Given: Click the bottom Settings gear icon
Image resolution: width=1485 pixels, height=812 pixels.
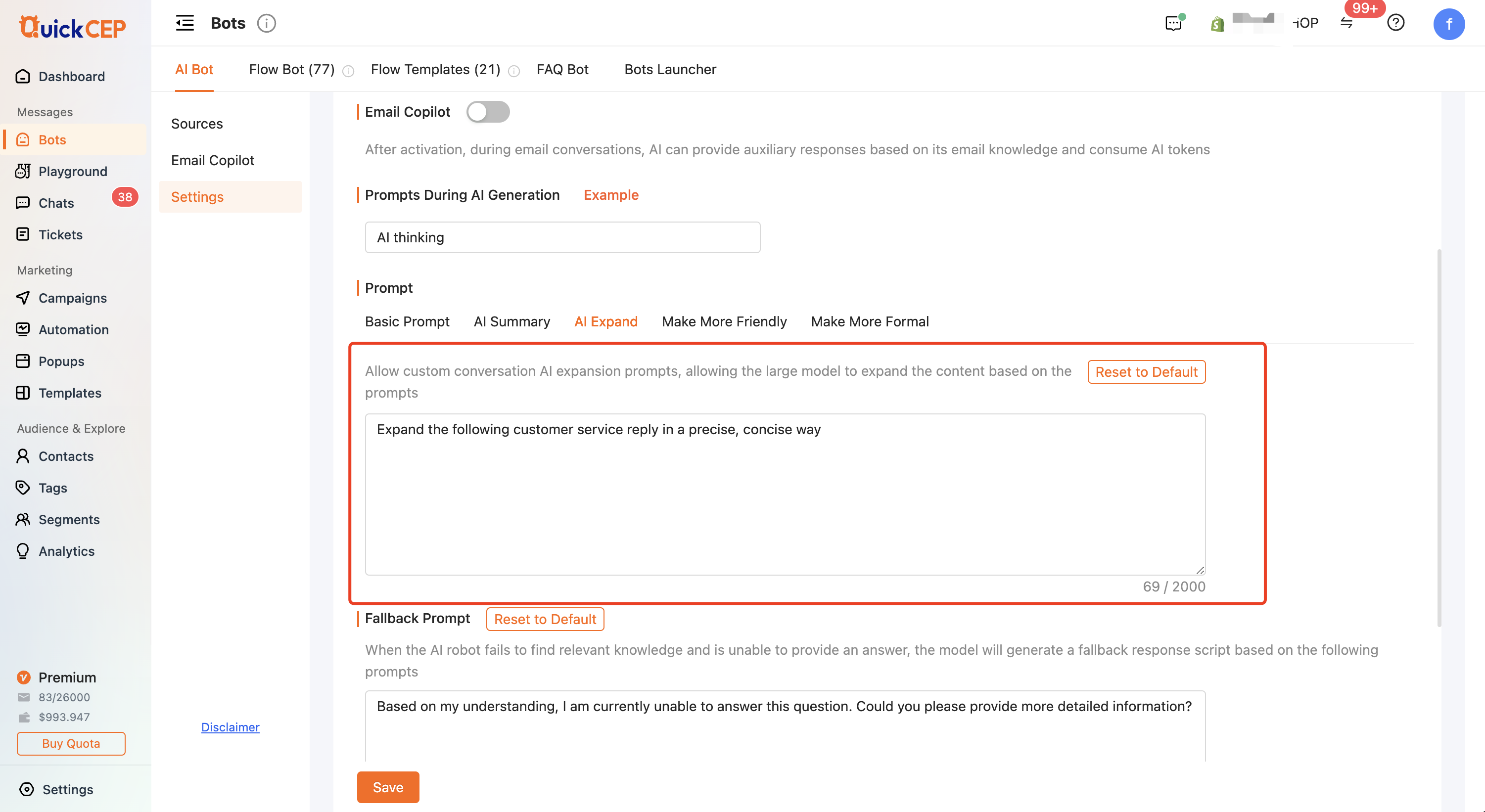Looking at the screenshot, I should pos(27,790).
